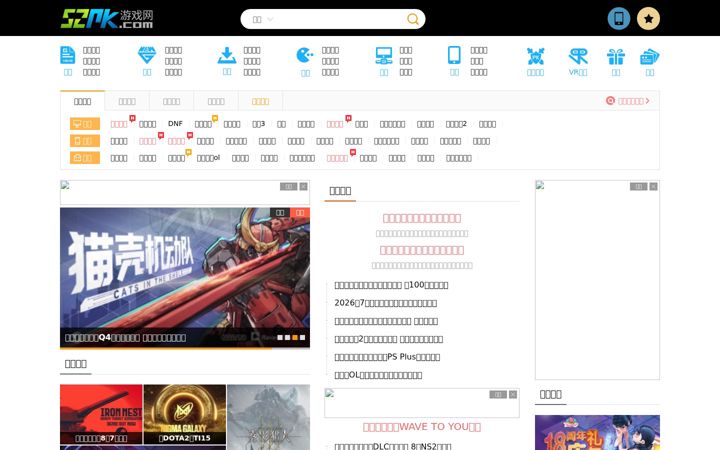Open the DNF game link
The height and width of the screenshot is (450, 720).
click(x=175, y=124)
